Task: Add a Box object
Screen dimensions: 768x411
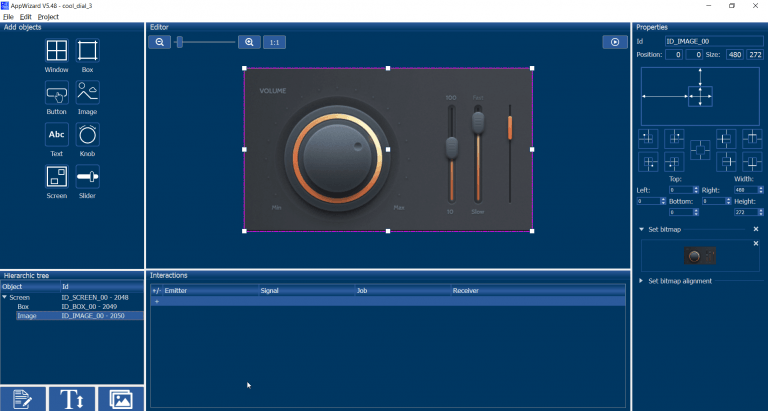Action: point(88,50)
